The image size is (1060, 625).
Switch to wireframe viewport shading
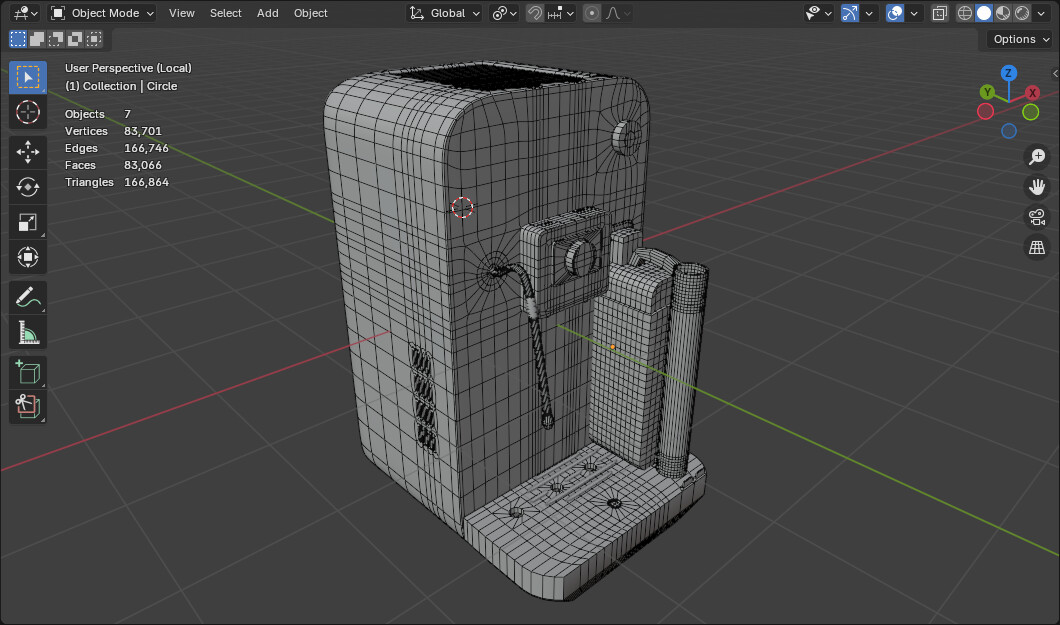point(965,13)
